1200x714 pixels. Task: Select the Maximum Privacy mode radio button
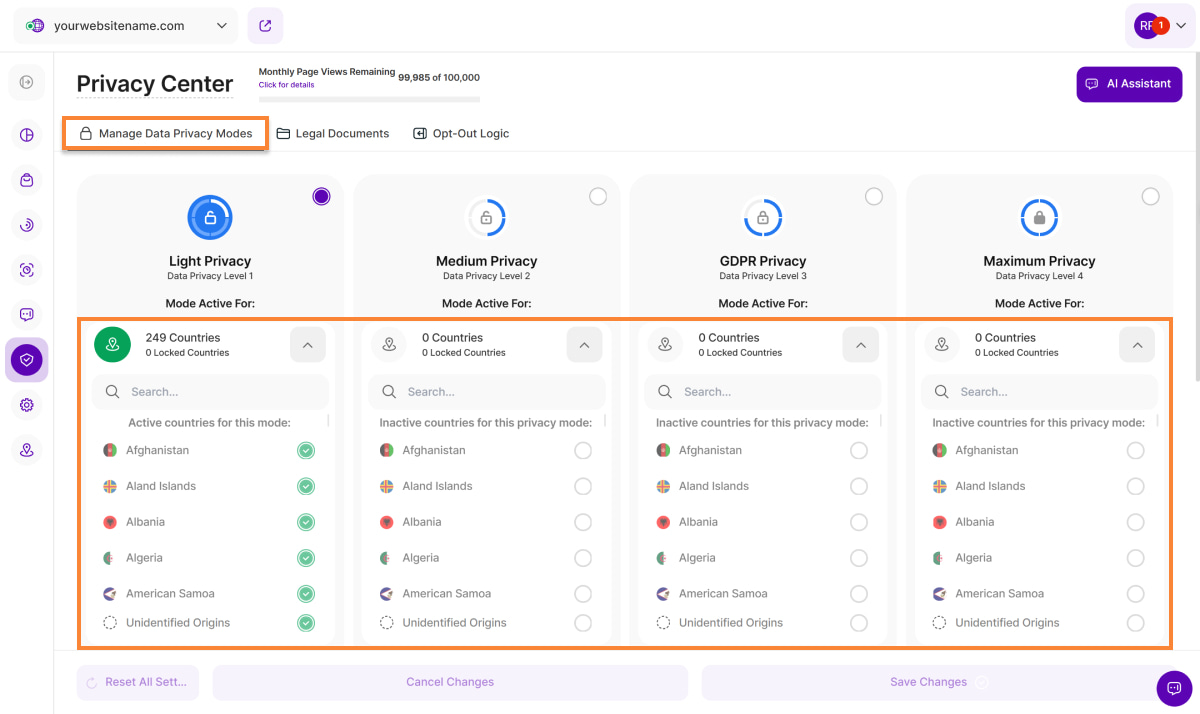1151,197
